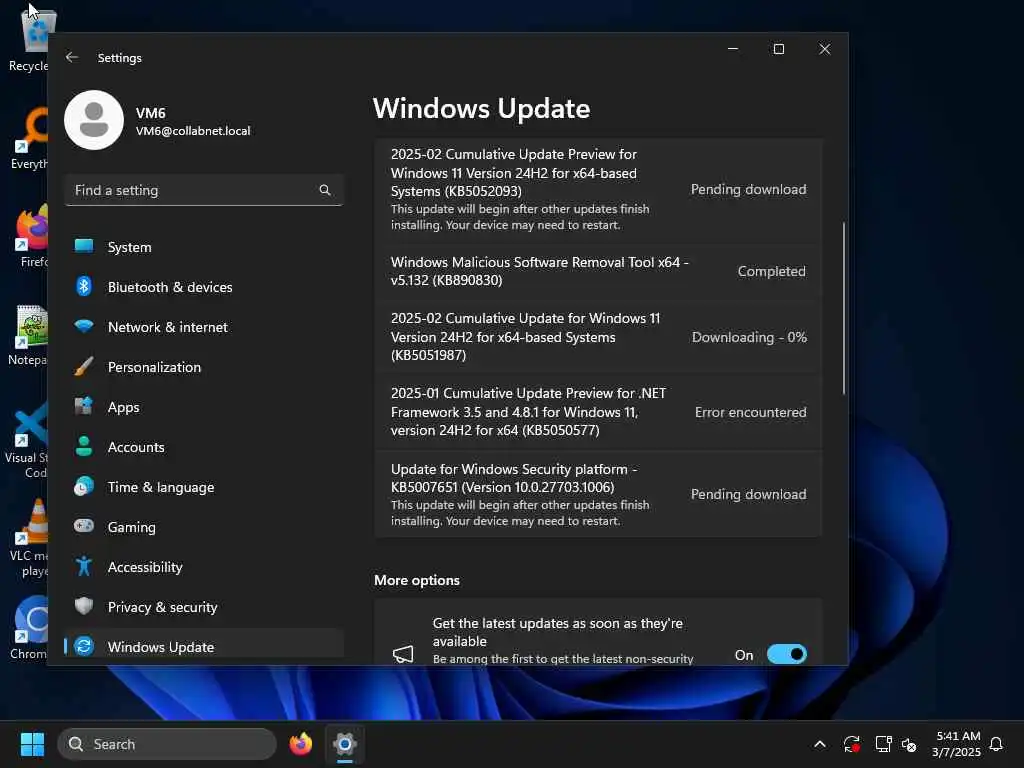
Task: Open the VLC media player desktop icon
Action: click(x=31, y=538)
